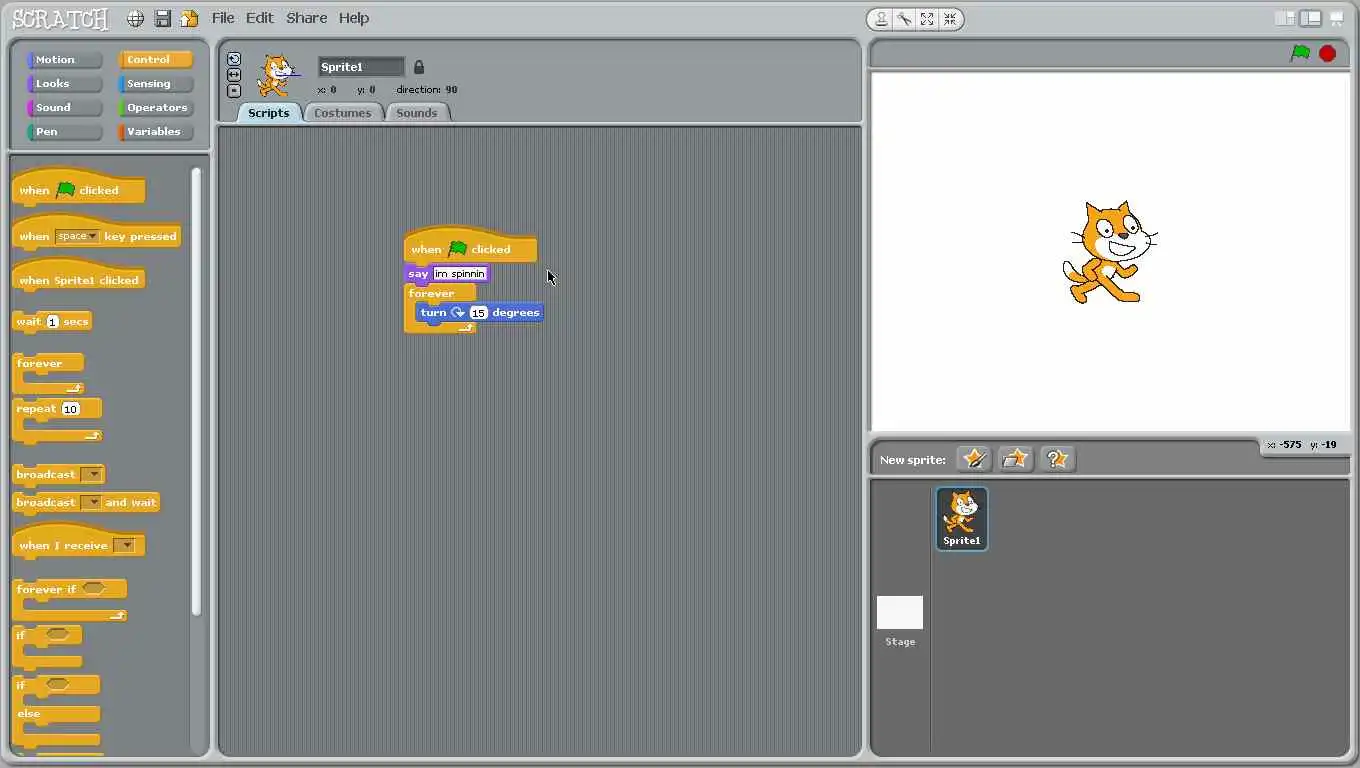Open the 'when I receive' message dropdown
This screenshot has height=768, width=1360.
(x=124, y=546)
